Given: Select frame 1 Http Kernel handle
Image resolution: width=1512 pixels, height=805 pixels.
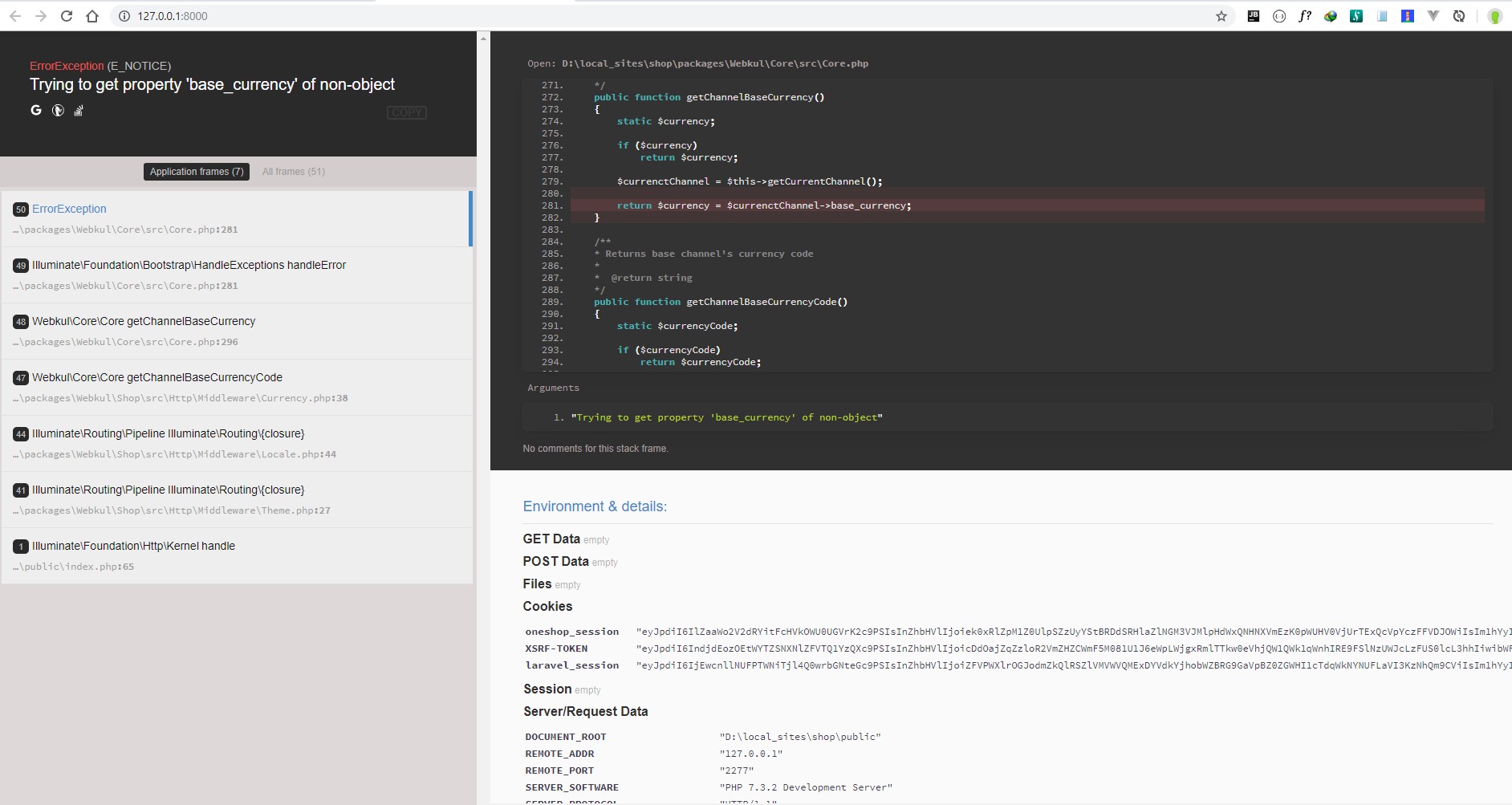Looking at the screenshot, I should 236,555.
